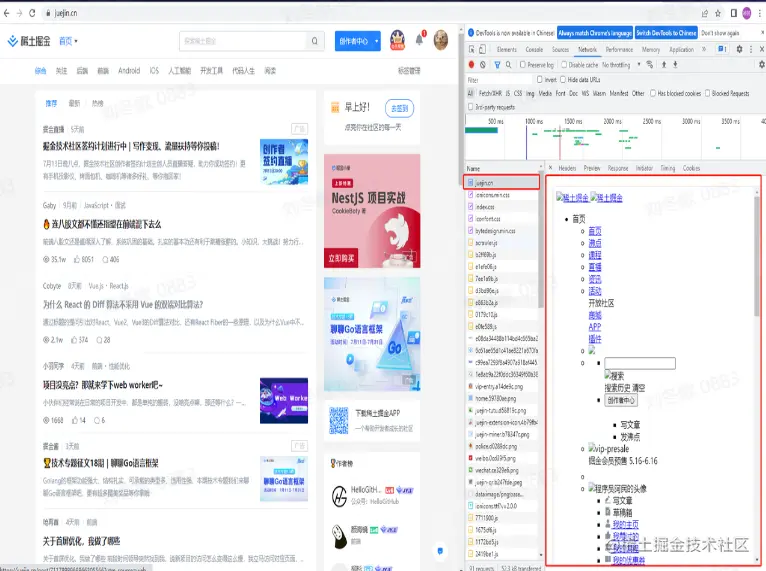Close the request details pane X

[551, 168]
